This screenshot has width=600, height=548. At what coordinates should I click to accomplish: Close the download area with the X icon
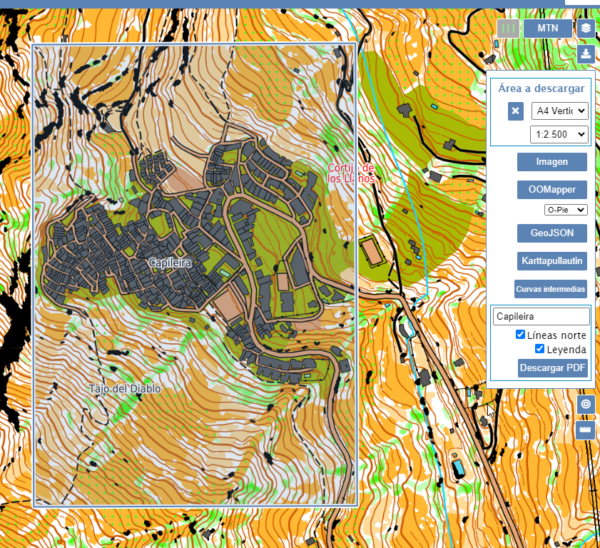[515, 111]
